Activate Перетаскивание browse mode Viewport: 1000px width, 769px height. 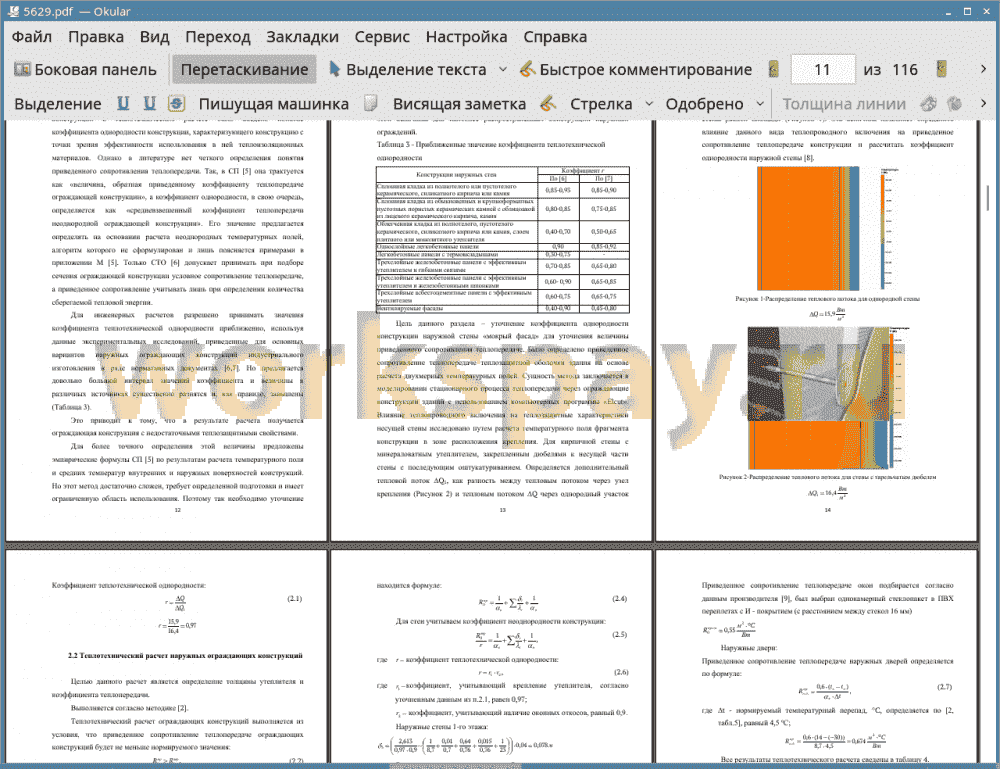[x=244, y=70]
